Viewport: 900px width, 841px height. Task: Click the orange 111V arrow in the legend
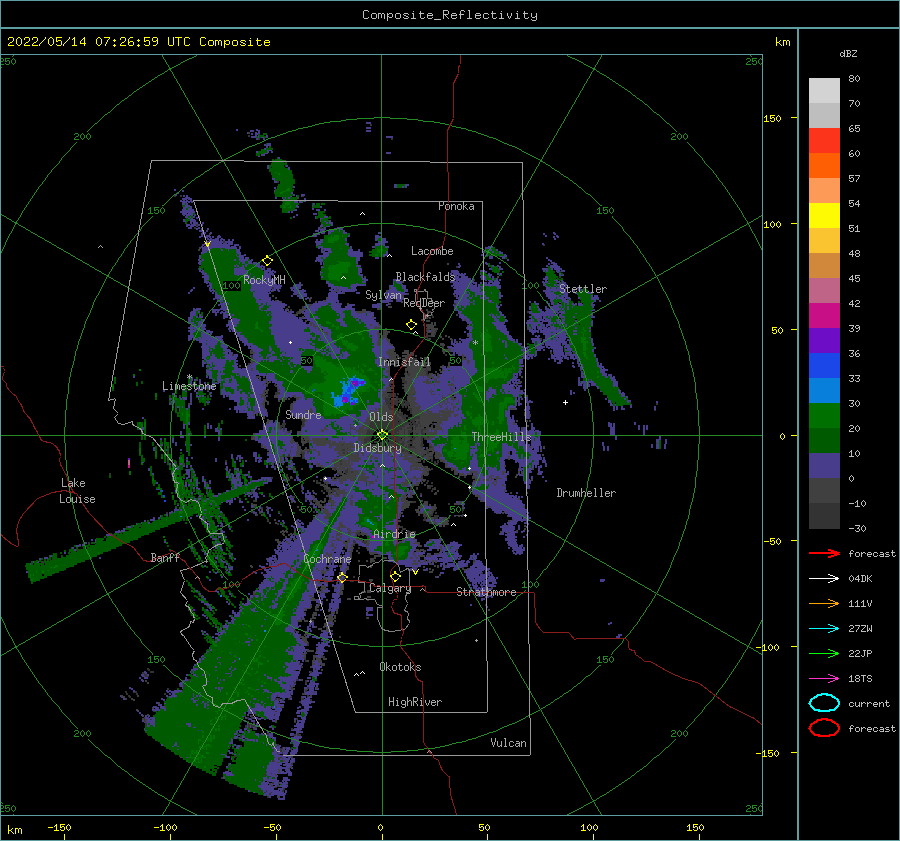(x=824, y=603)
